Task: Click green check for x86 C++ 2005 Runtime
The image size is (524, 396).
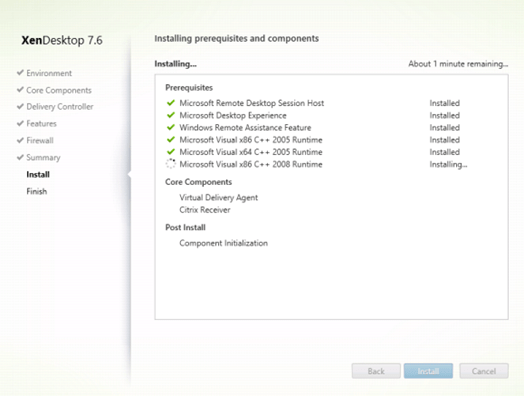Action: pyautogui.click(x=171, y=139)
